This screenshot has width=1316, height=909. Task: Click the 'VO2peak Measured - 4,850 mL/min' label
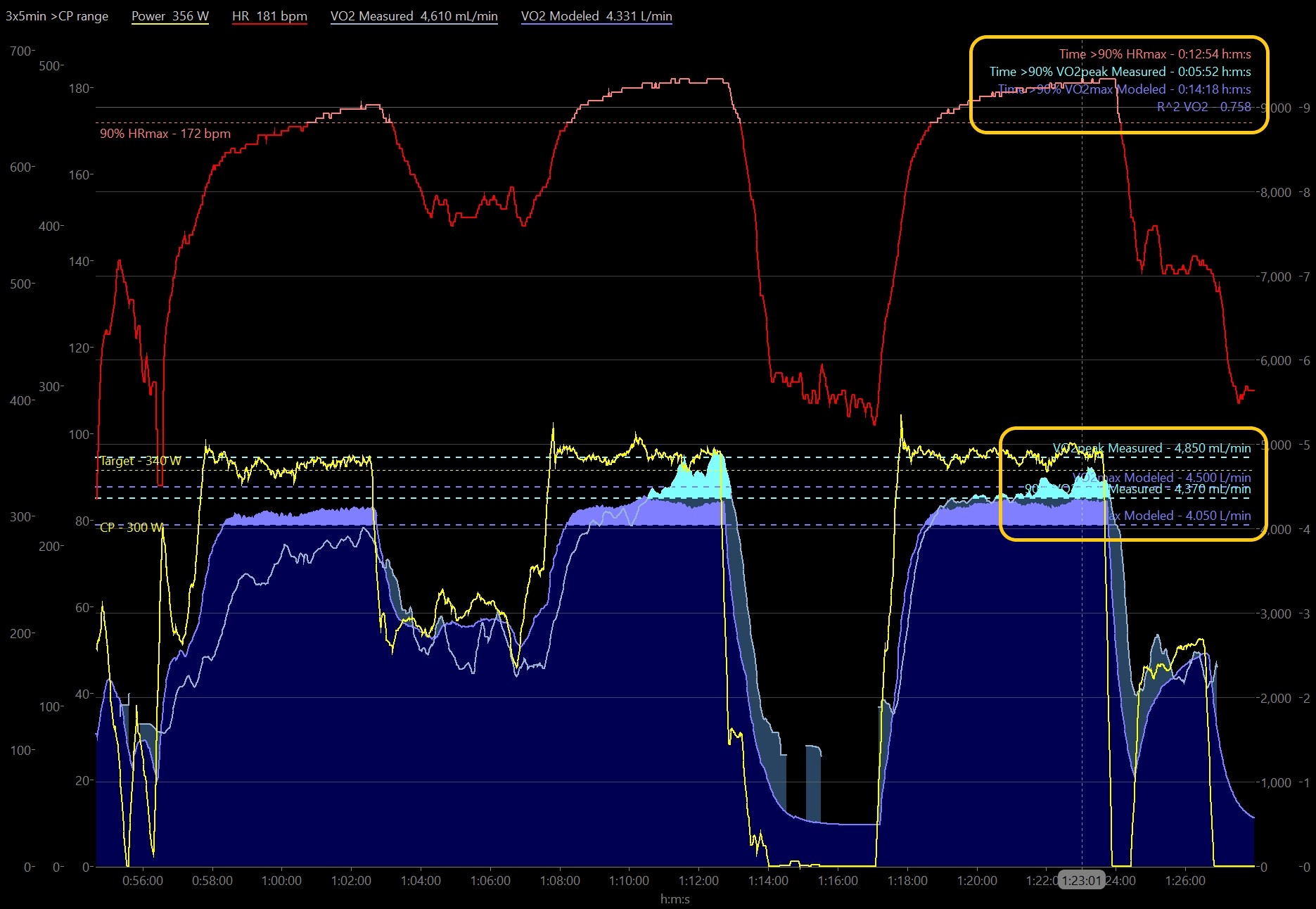[x=1151, y=448]
